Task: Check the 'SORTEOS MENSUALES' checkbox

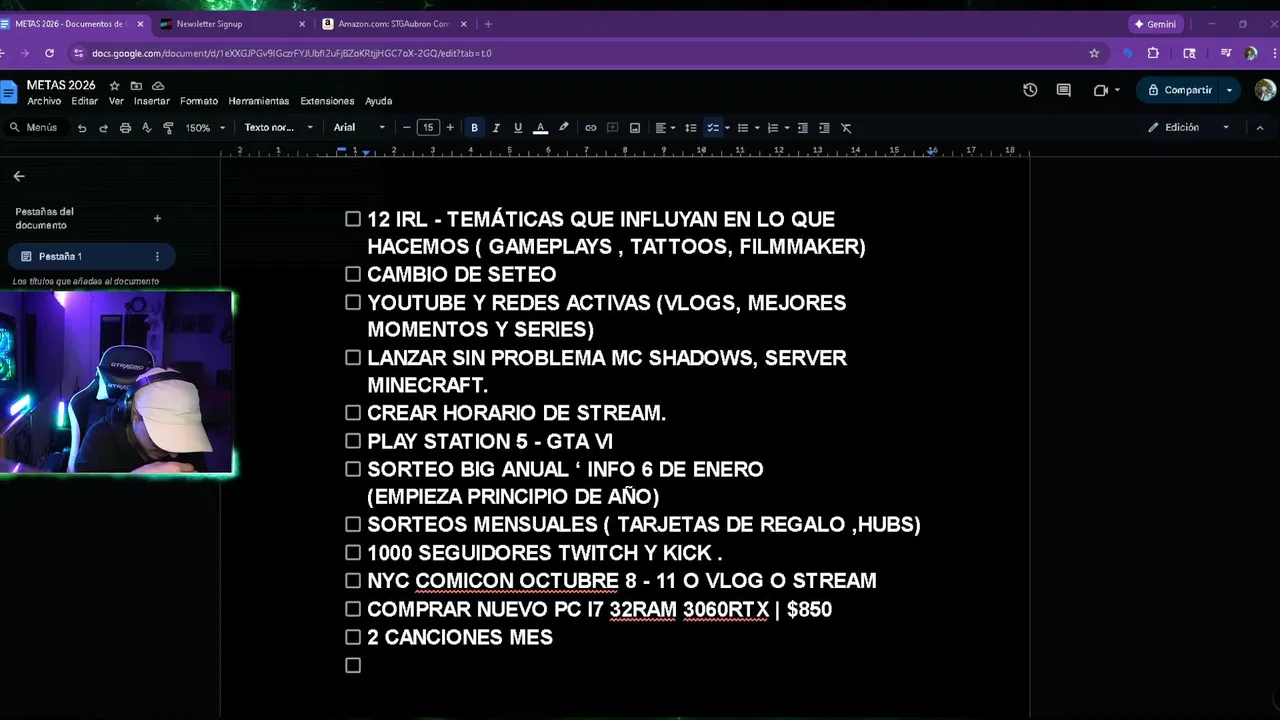Action: (353, 524)
